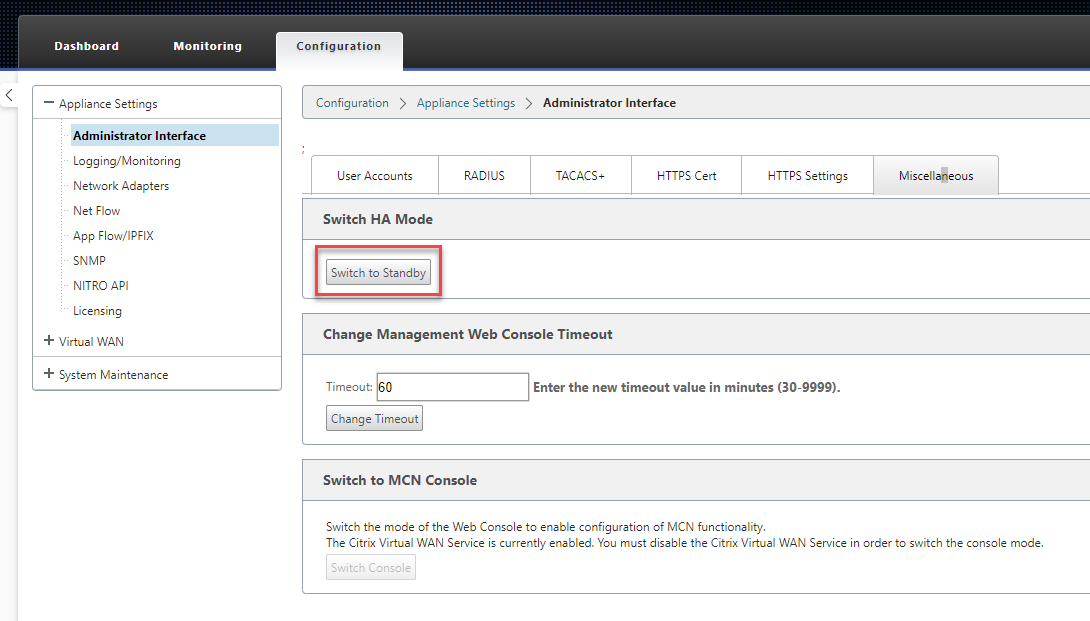1090x621 pixels.
Task: Open the Licensing item
Action: pos(97,311)
